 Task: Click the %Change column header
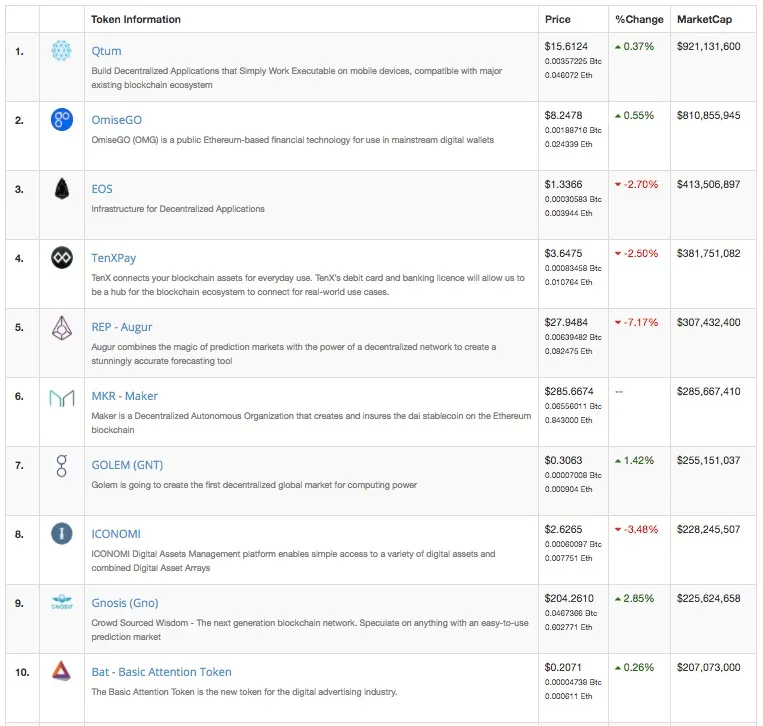click(639, 19)
